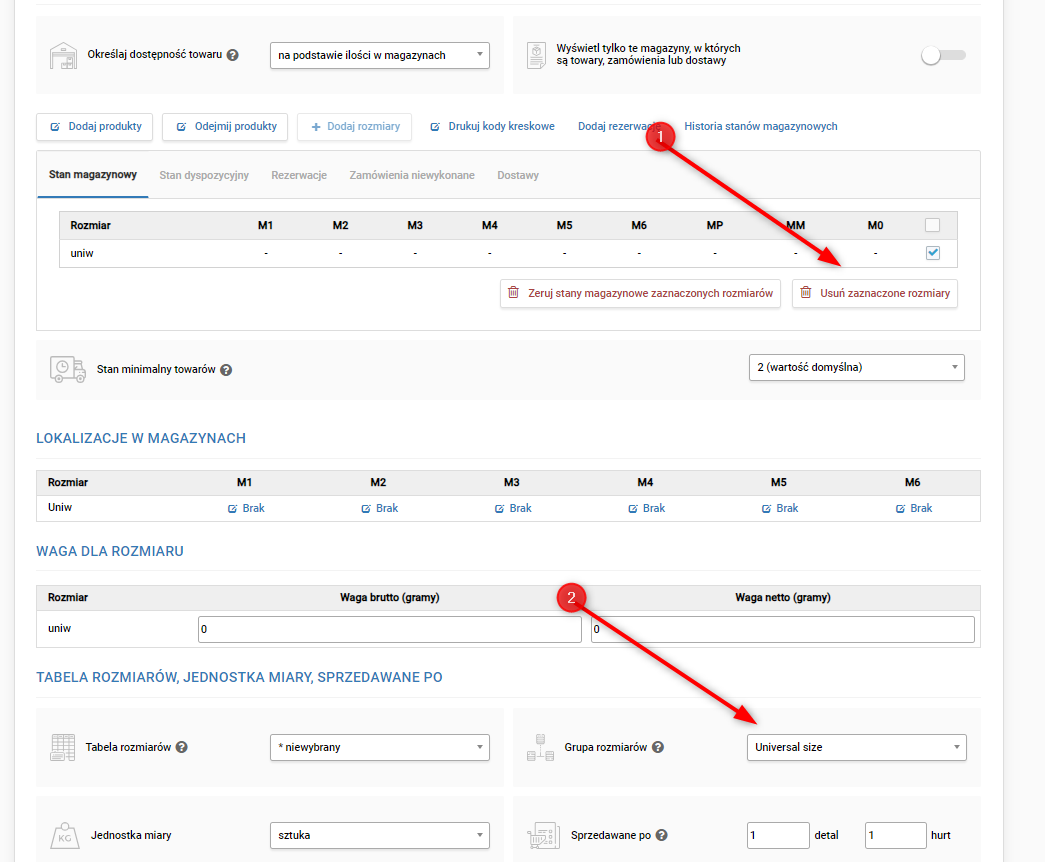Click Usuń zaznaczone rozmiary button
Image resolution: width=1045 pixels, height=862 pixels.
[875, 293]
